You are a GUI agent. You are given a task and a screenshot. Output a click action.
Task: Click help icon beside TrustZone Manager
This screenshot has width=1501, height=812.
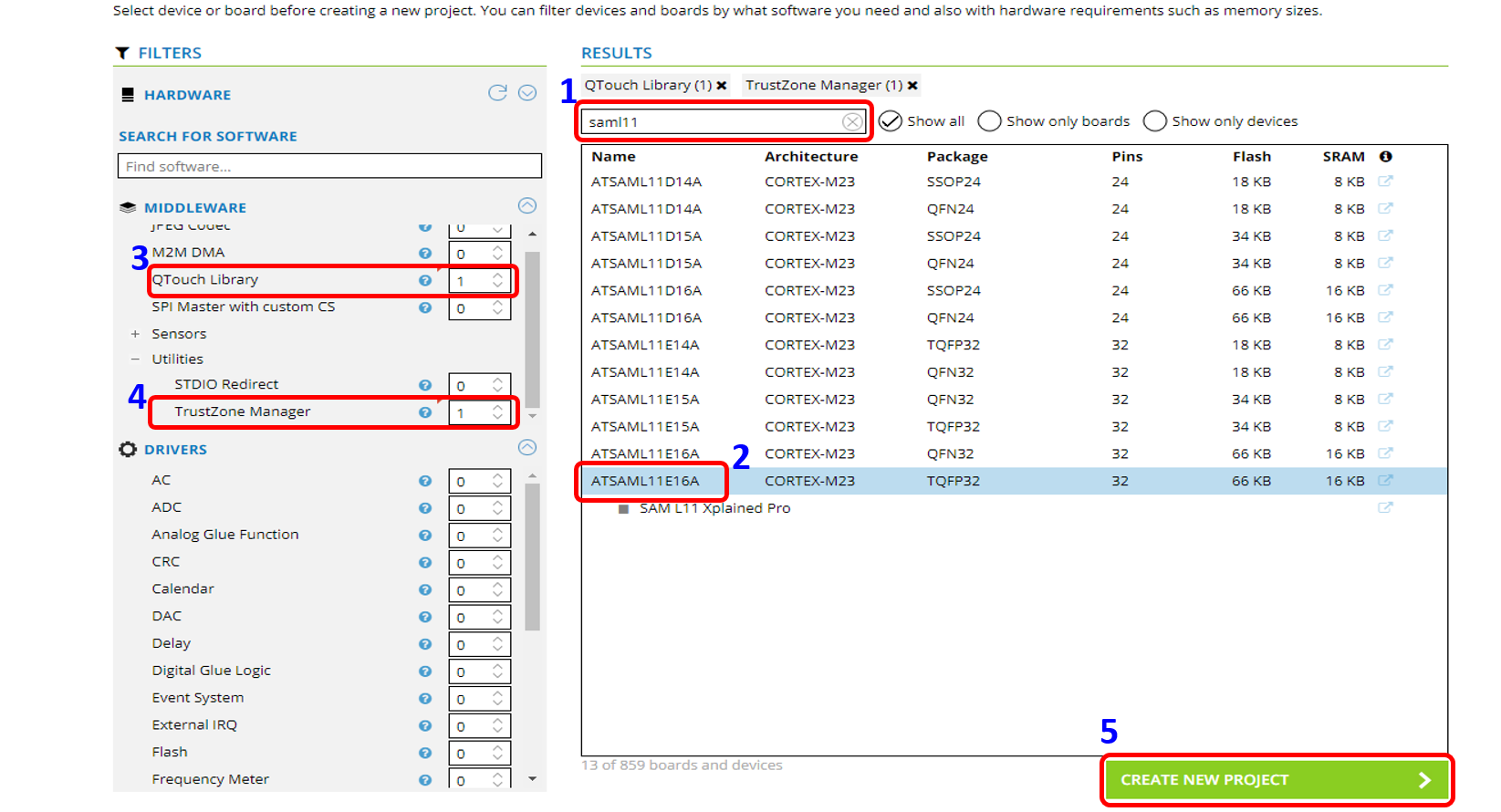tap(425, 412)
